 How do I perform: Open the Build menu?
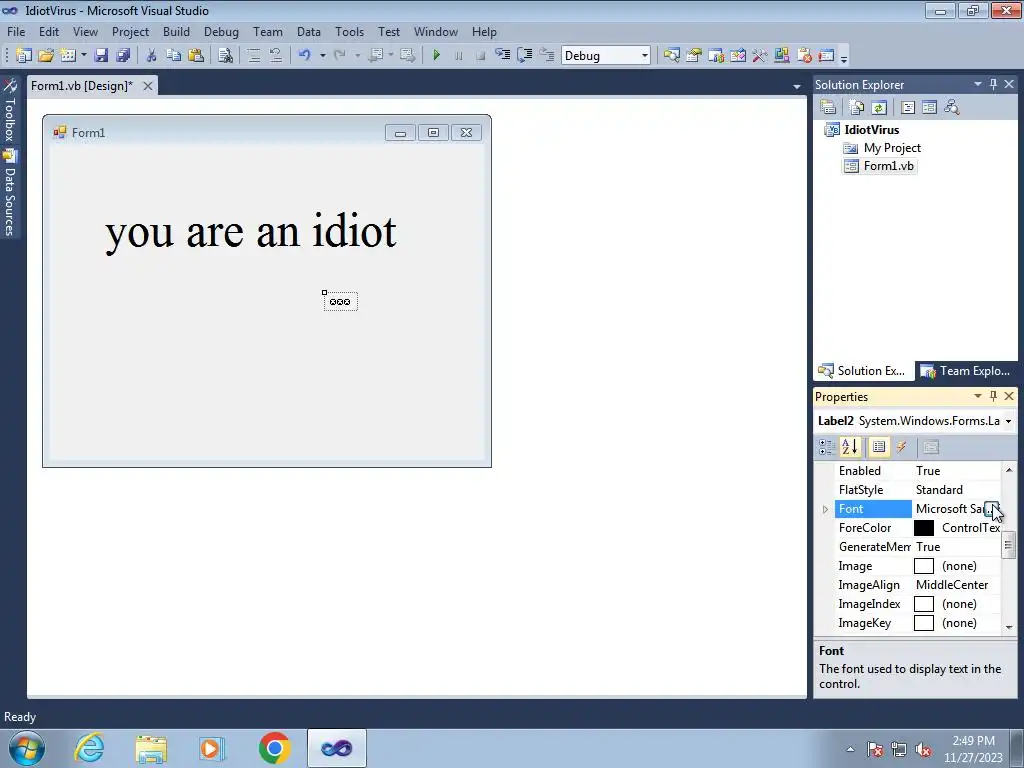tap(176, 32)
